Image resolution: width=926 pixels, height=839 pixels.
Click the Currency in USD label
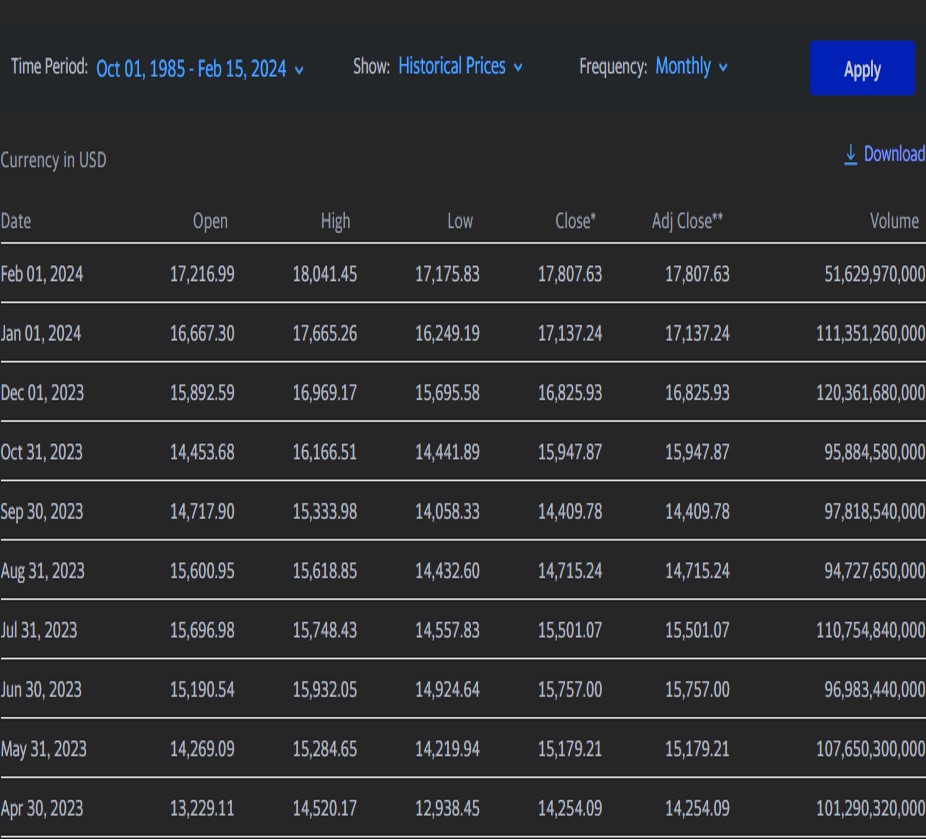click(53, 160)
